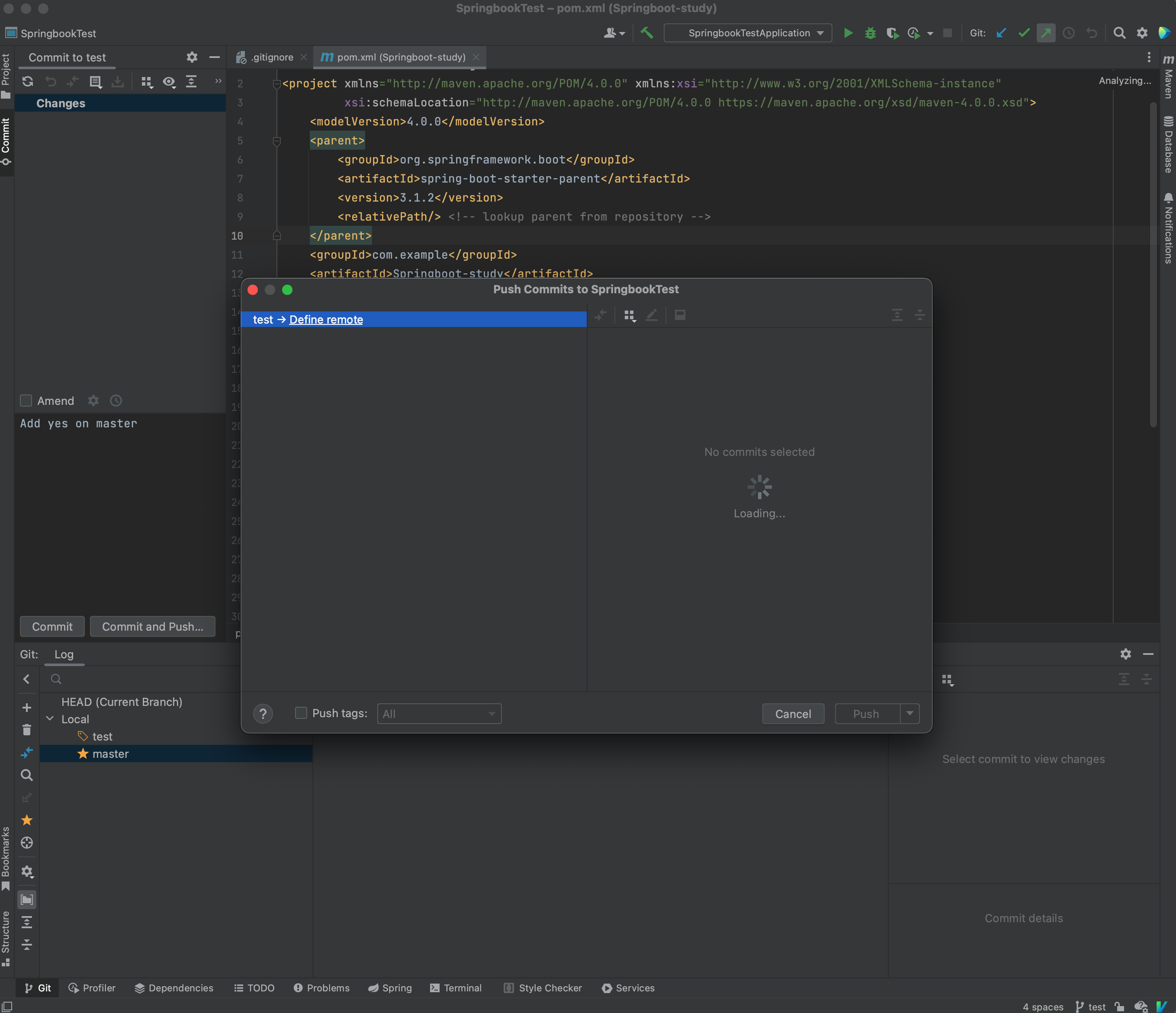Click the Git Commit checkmark icon

tap(1024, 33)
